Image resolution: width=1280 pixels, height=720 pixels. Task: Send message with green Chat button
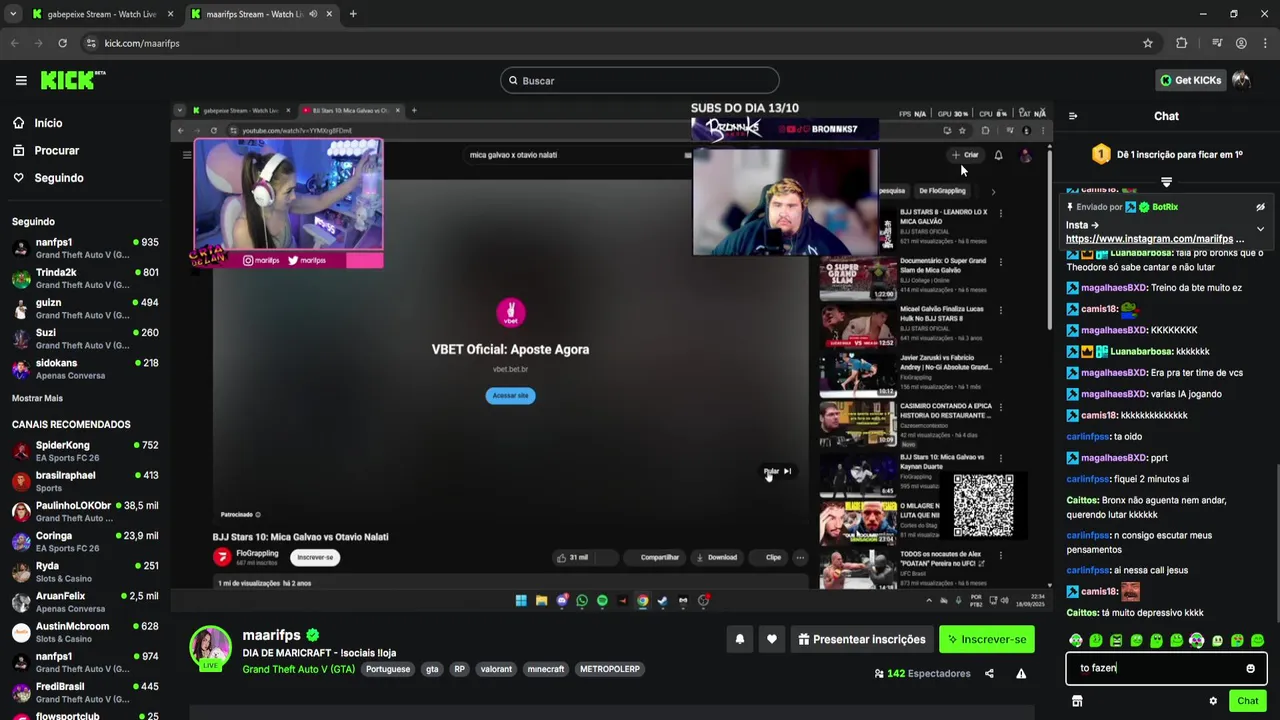pos(1247,701)
